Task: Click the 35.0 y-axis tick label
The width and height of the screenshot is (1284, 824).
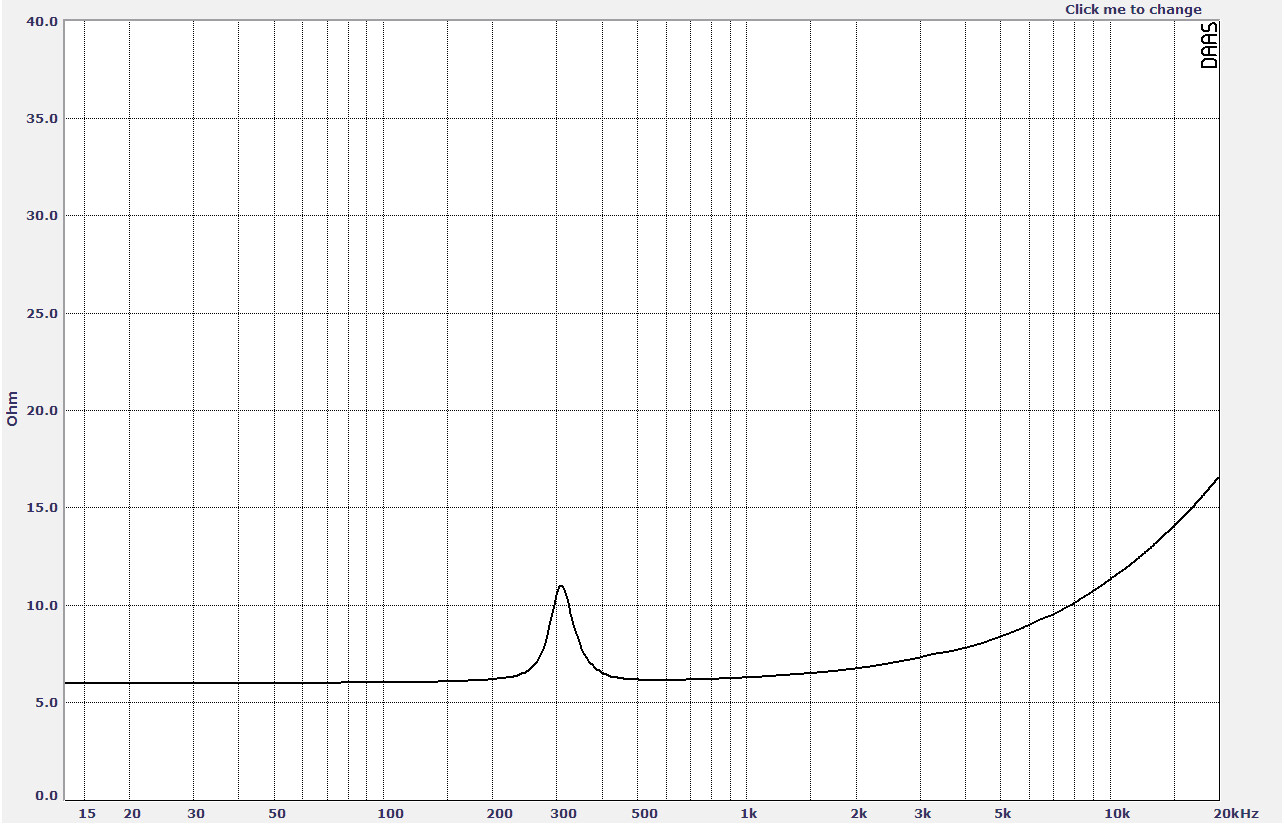Action: pos(41,119)
